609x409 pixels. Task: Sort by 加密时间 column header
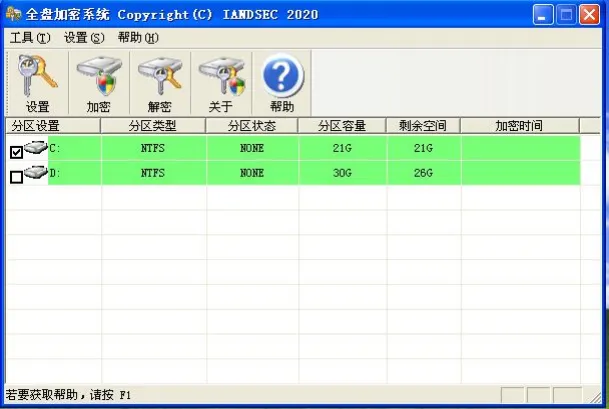click(x=520, y=126)
